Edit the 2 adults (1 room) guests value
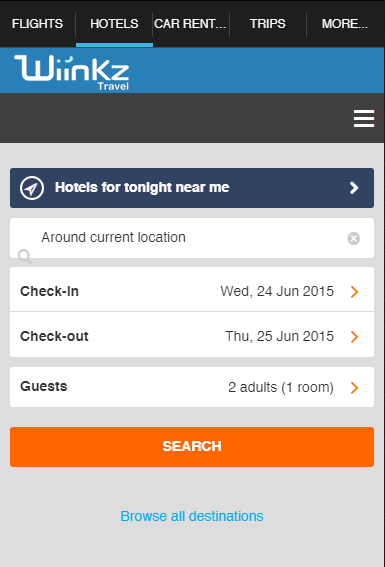This screenshot has width=385, height=567. point(281,387)
